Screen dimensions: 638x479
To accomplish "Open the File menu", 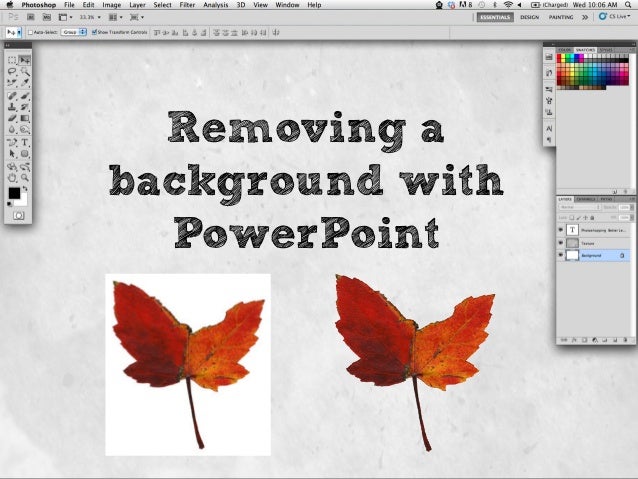I will (69, 5).
